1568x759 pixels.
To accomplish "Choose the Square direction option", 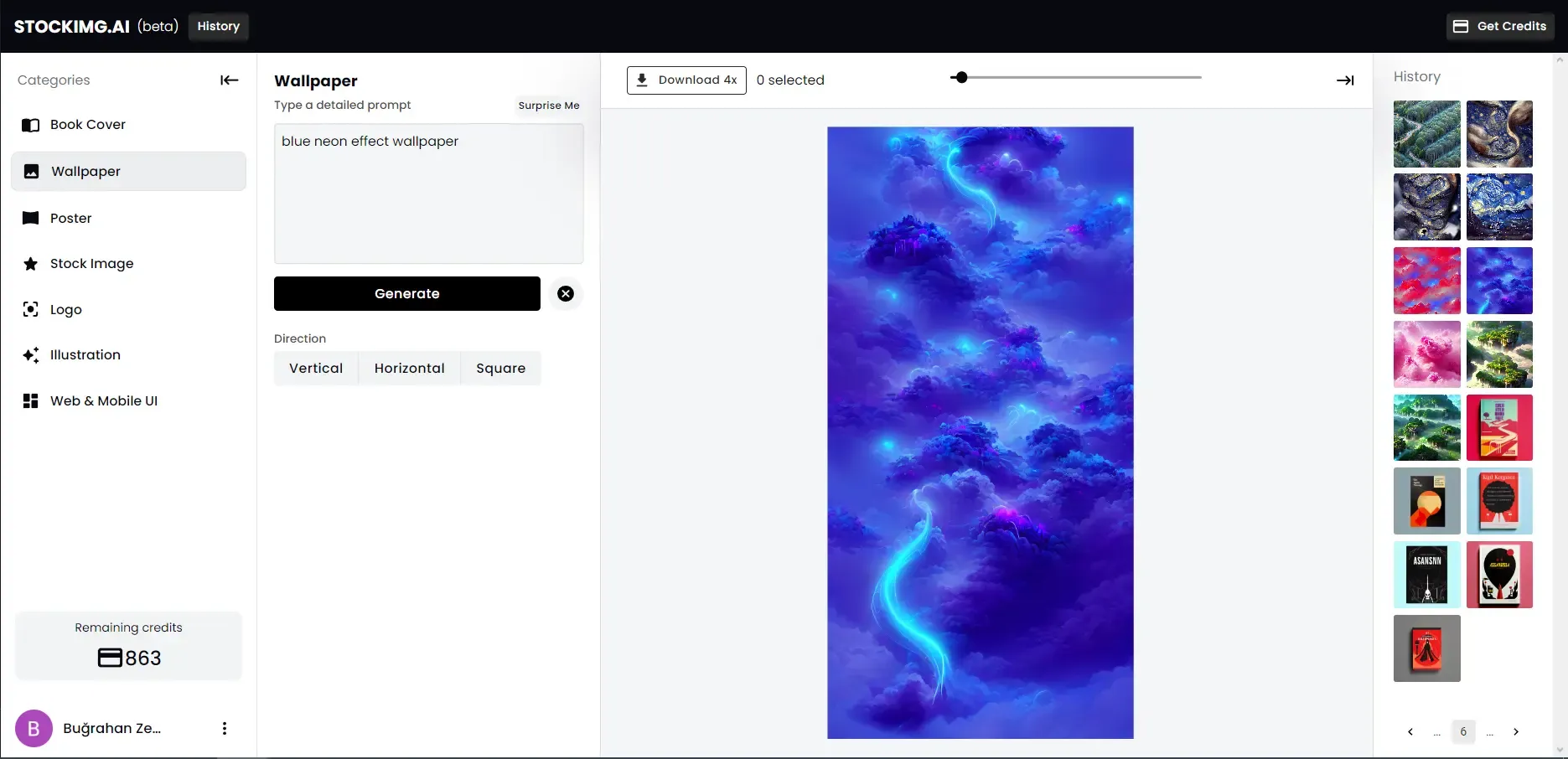I will (500, 368).
